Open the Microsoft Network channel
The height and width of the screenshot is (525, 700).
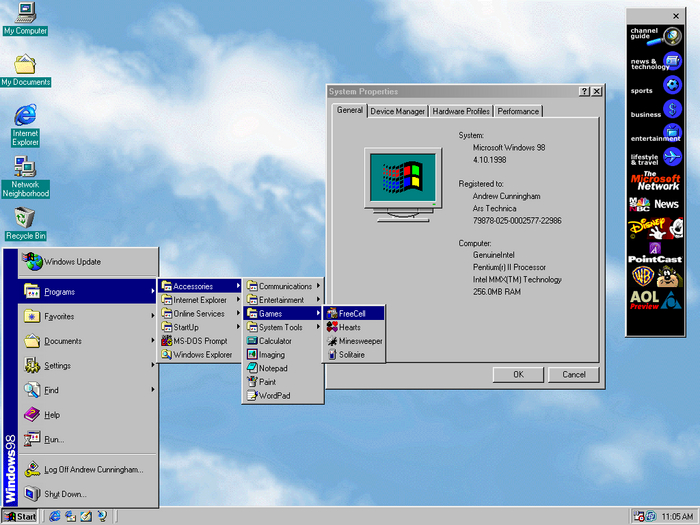tap(655, 180)
